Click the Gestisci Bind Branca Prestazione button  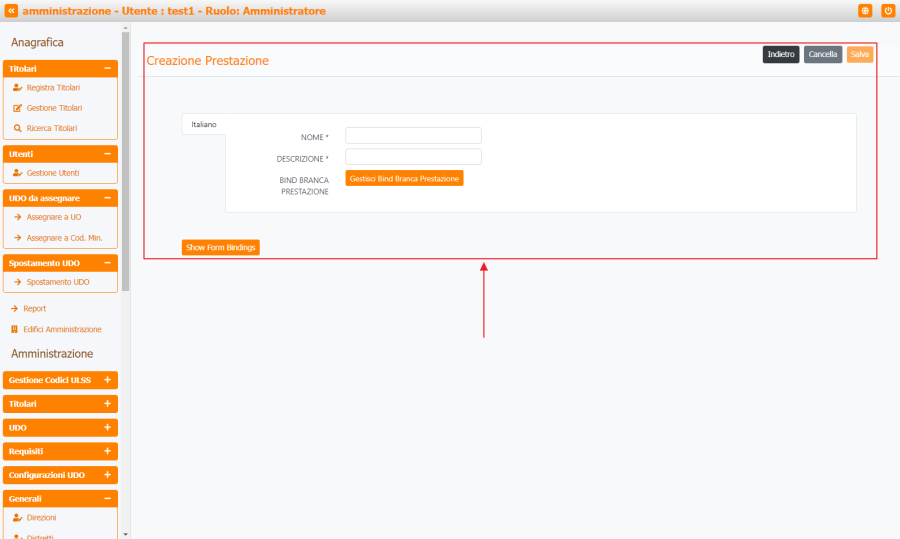[404, 178]
